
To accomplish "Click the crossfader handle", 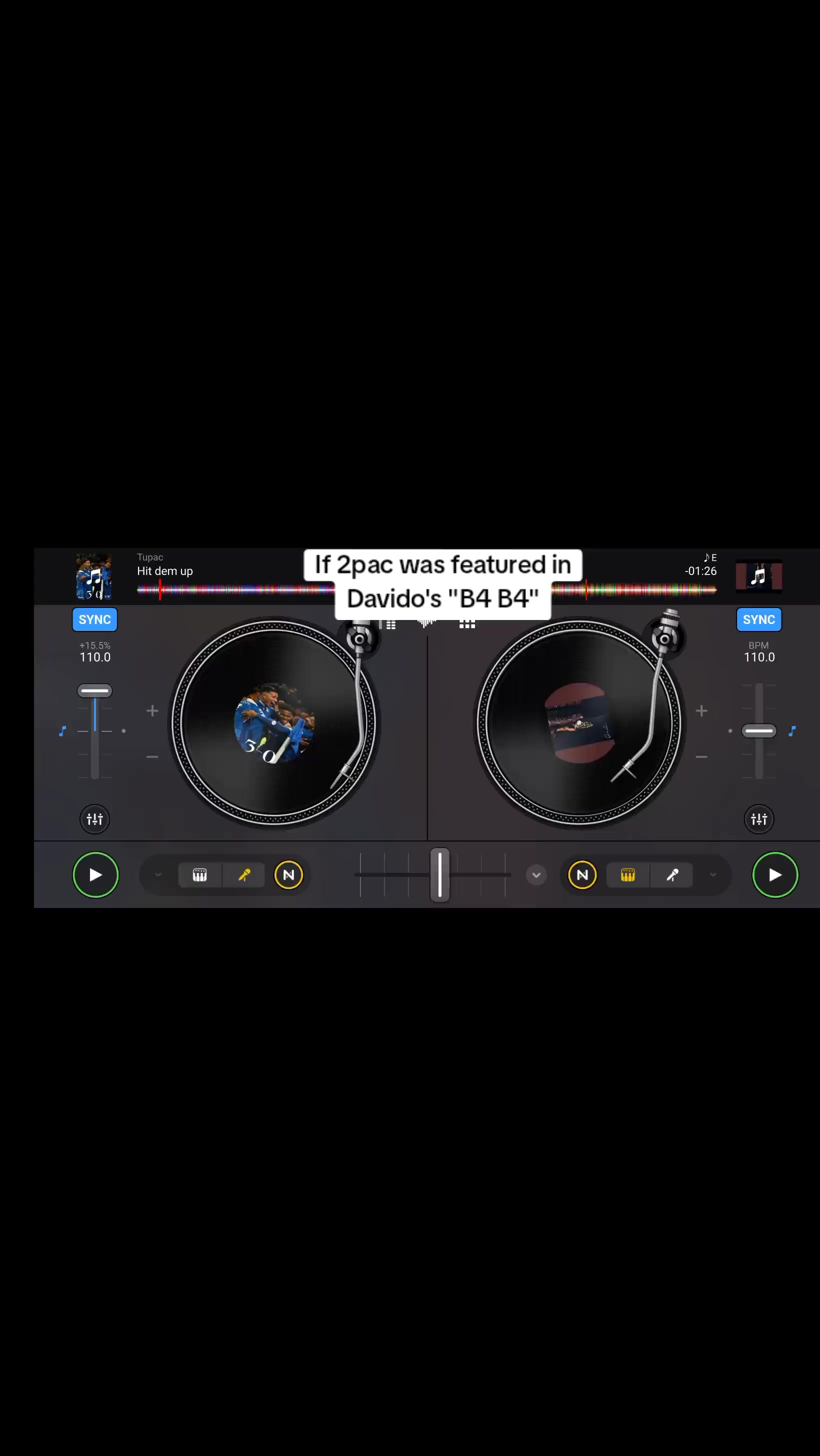I will point(439,875).
